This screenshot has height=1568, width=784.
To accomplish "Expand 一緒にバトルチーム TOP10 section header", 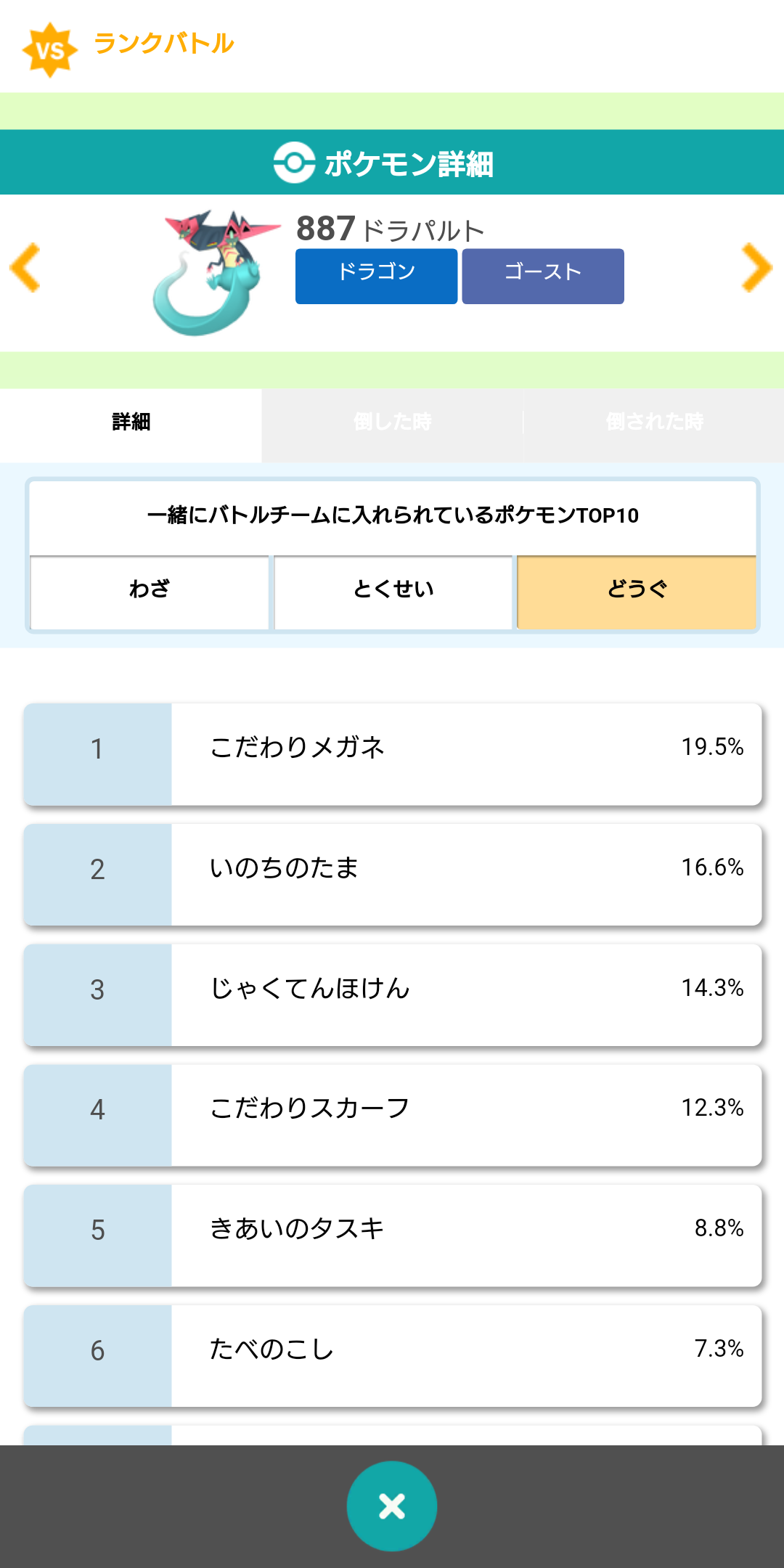I will [393, 515].
